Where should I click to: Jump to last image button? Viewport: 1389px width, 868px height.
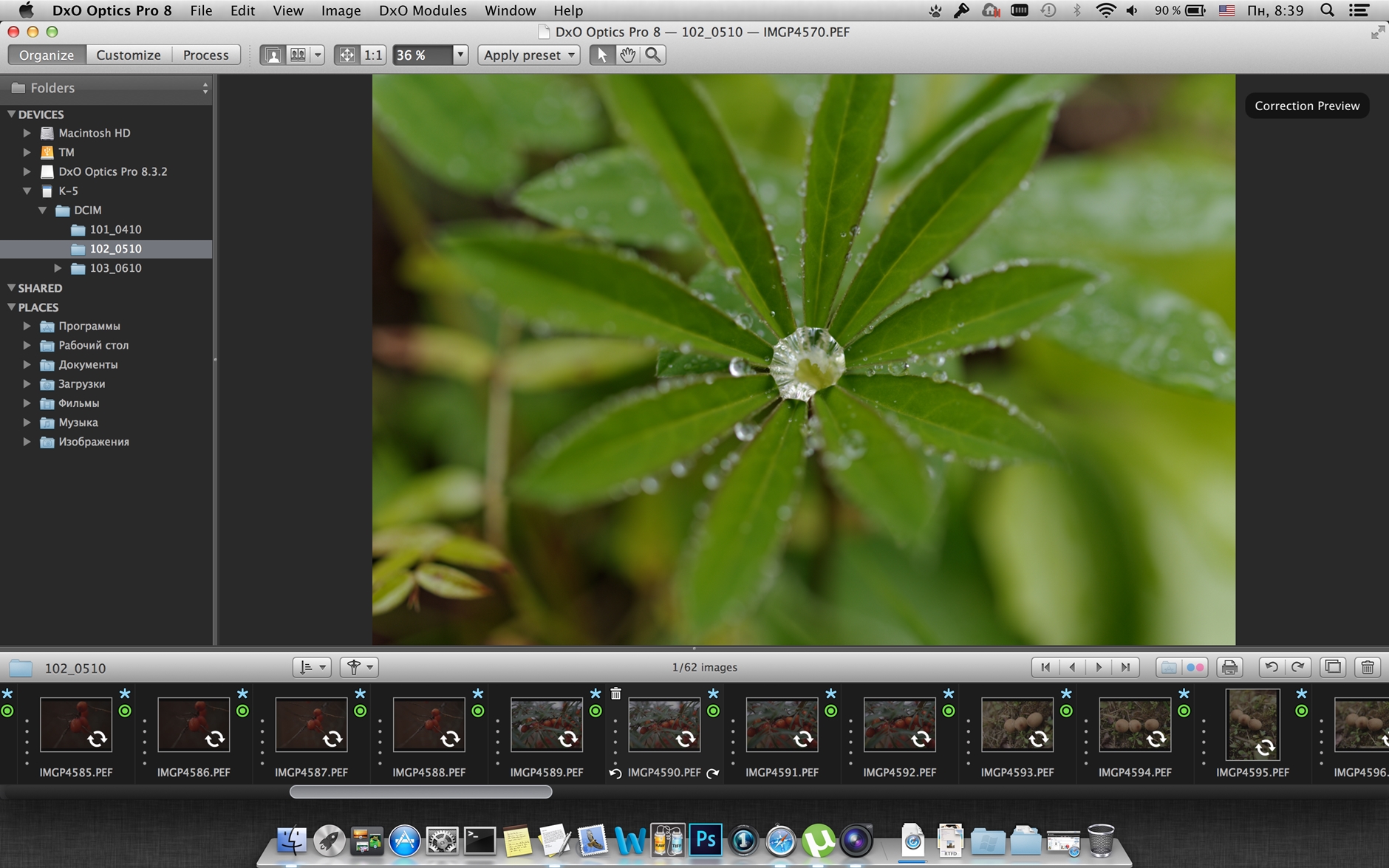click(1125, 667)
